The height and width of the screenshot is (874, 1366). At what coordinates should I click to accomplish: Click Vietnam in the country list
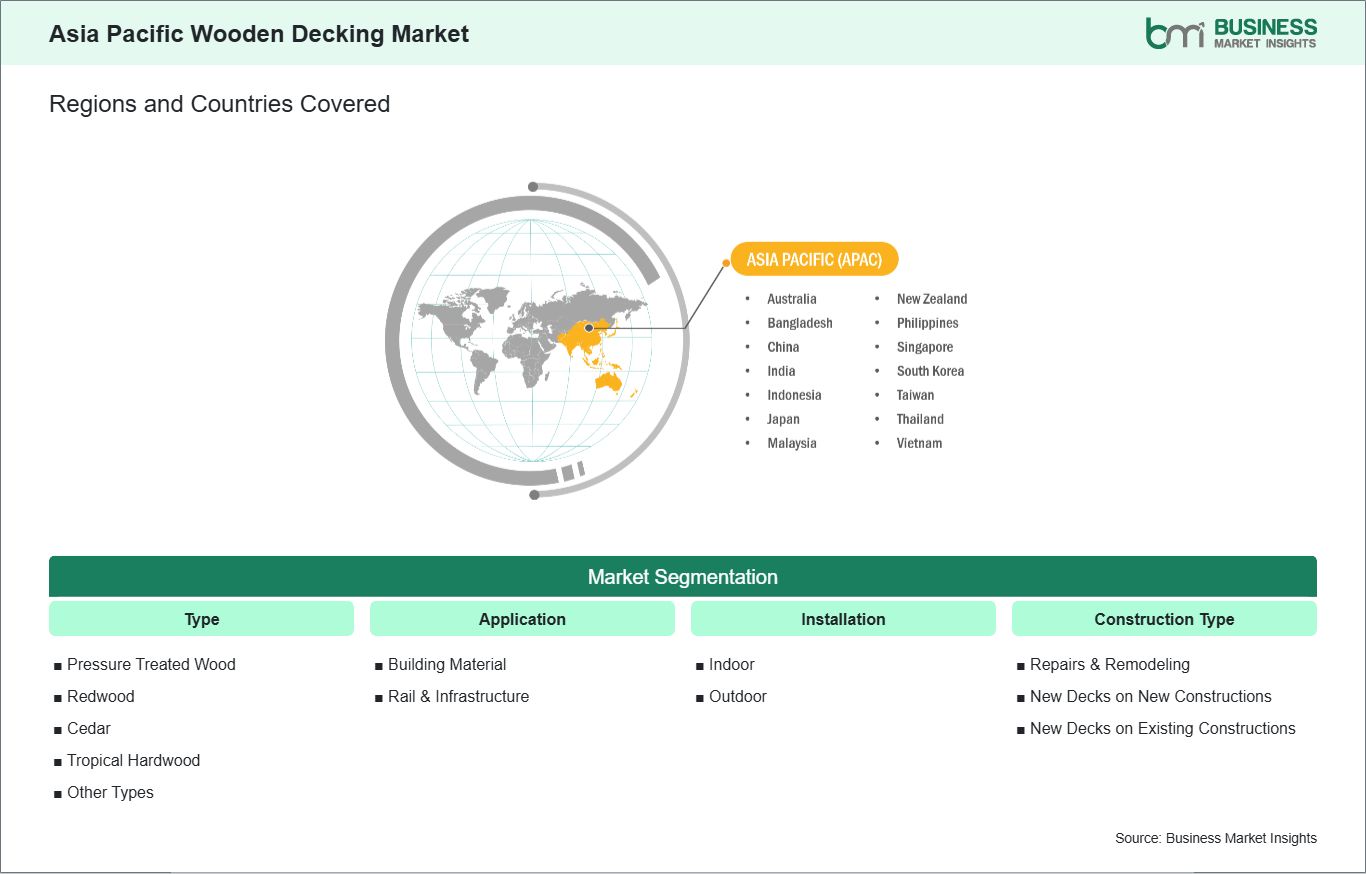[919, 443]
